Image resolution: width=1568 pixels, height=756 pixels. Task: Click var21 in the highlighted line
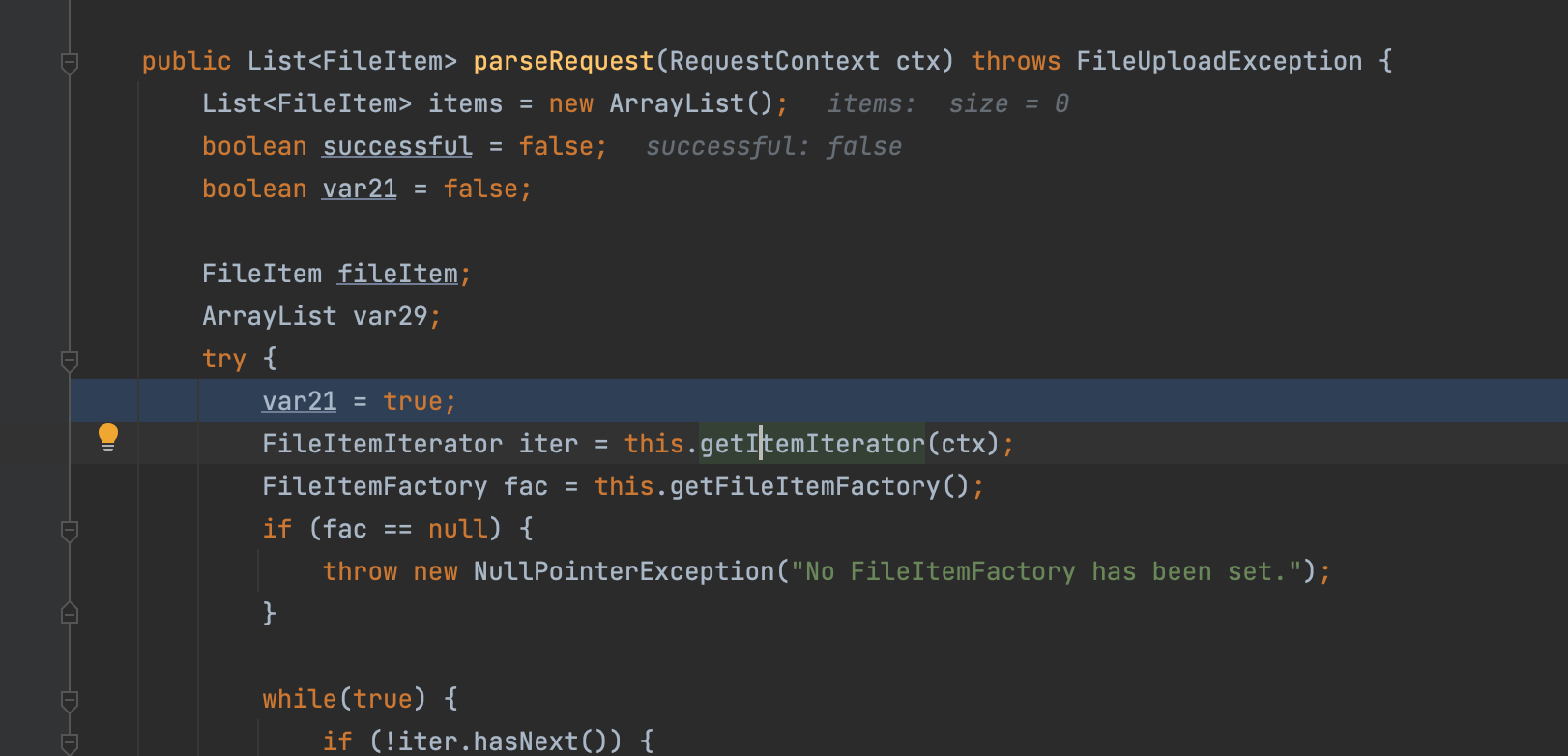(x=300, y=401)
